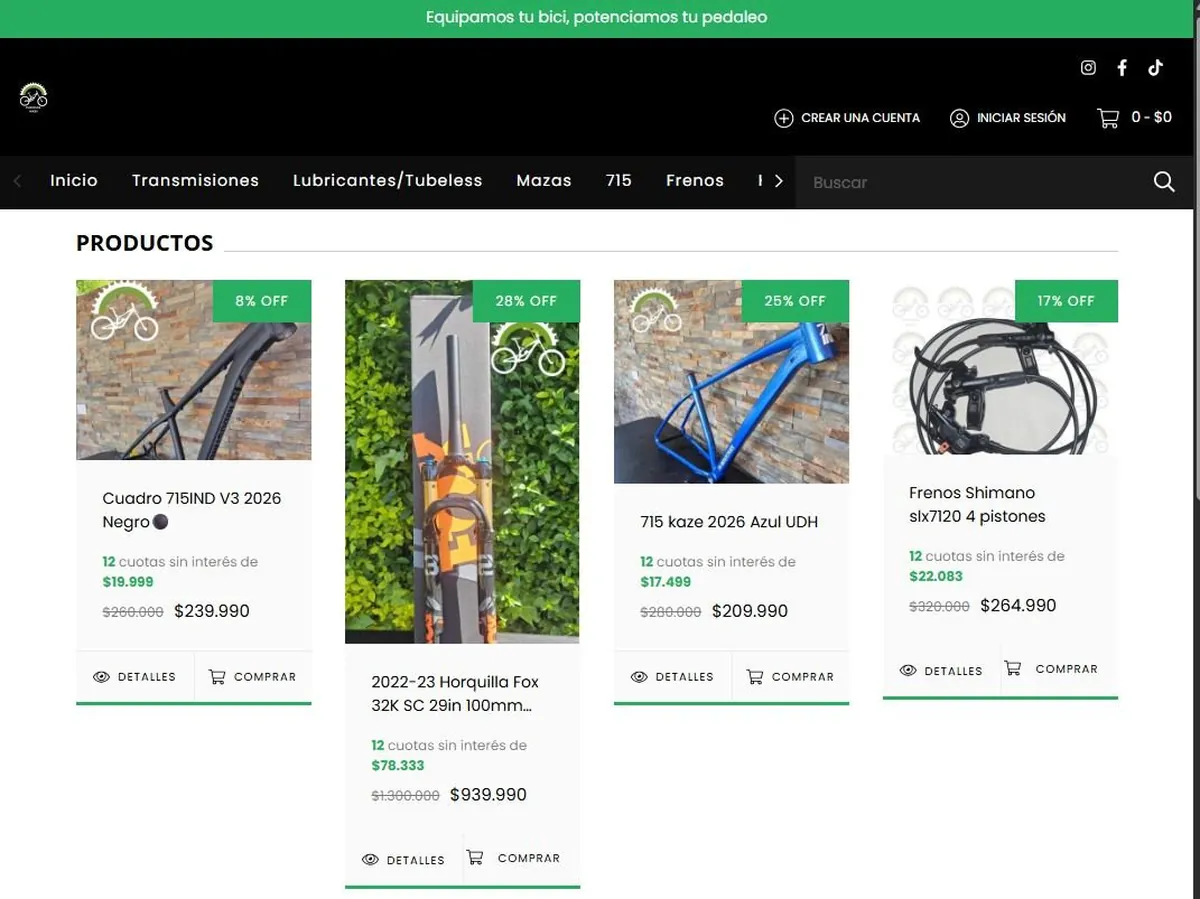
Task: Open the store's Facebook page
Action: coord(1122,68)
